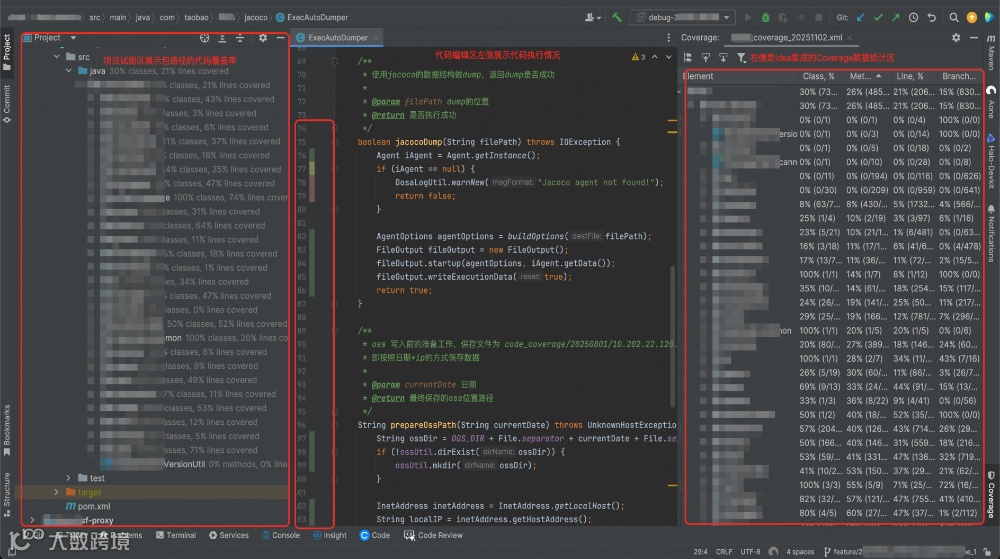Click user account icon in top toolbar

(592, 17)
